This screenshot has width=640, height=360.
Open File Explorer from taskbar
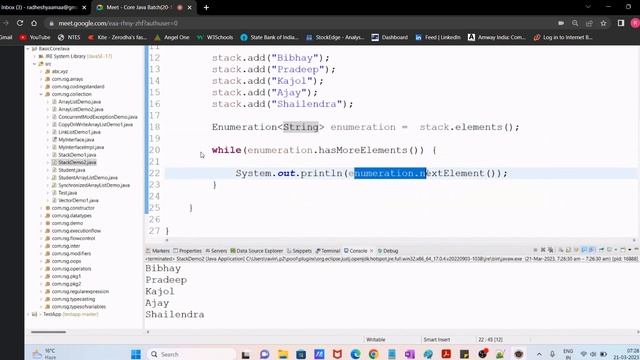[x=283, y=354]
